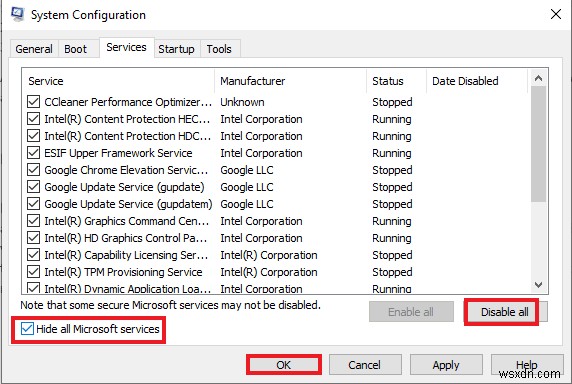
Task: Select the 'CCleaner Performance Optimizer...' row text
Action: 128,102
